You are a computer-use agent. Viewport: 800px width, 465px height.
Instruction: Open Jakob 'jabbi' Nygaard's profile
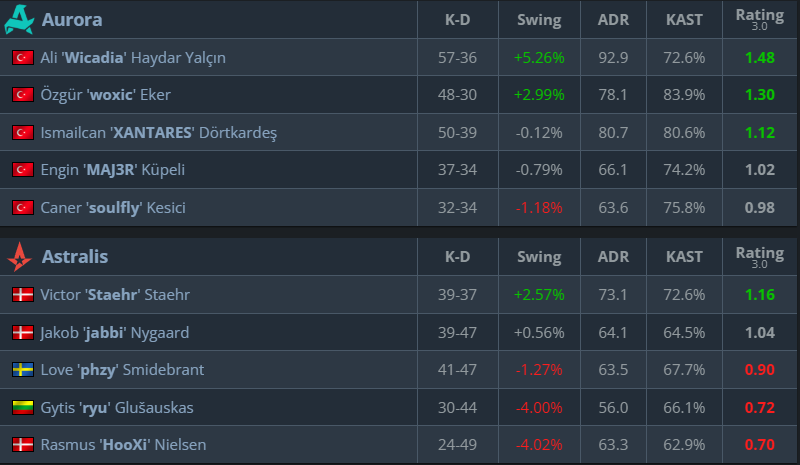pos(115,333)
